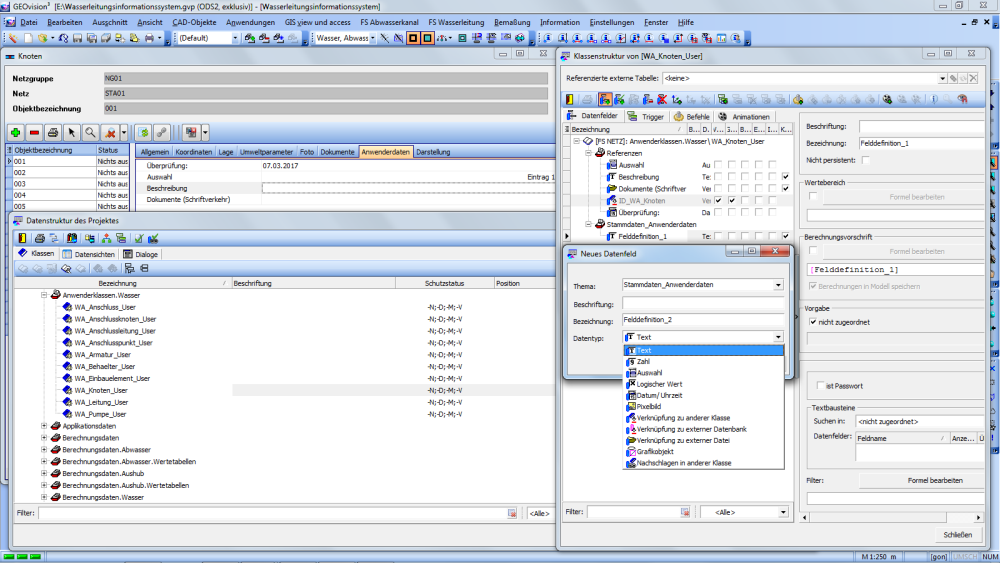The height and width of the screenshot is (563, 1000).
Task: Switch to the Trigger tab in Klassenstruktur
Action: pyautogui.click(x=646, y=117)
